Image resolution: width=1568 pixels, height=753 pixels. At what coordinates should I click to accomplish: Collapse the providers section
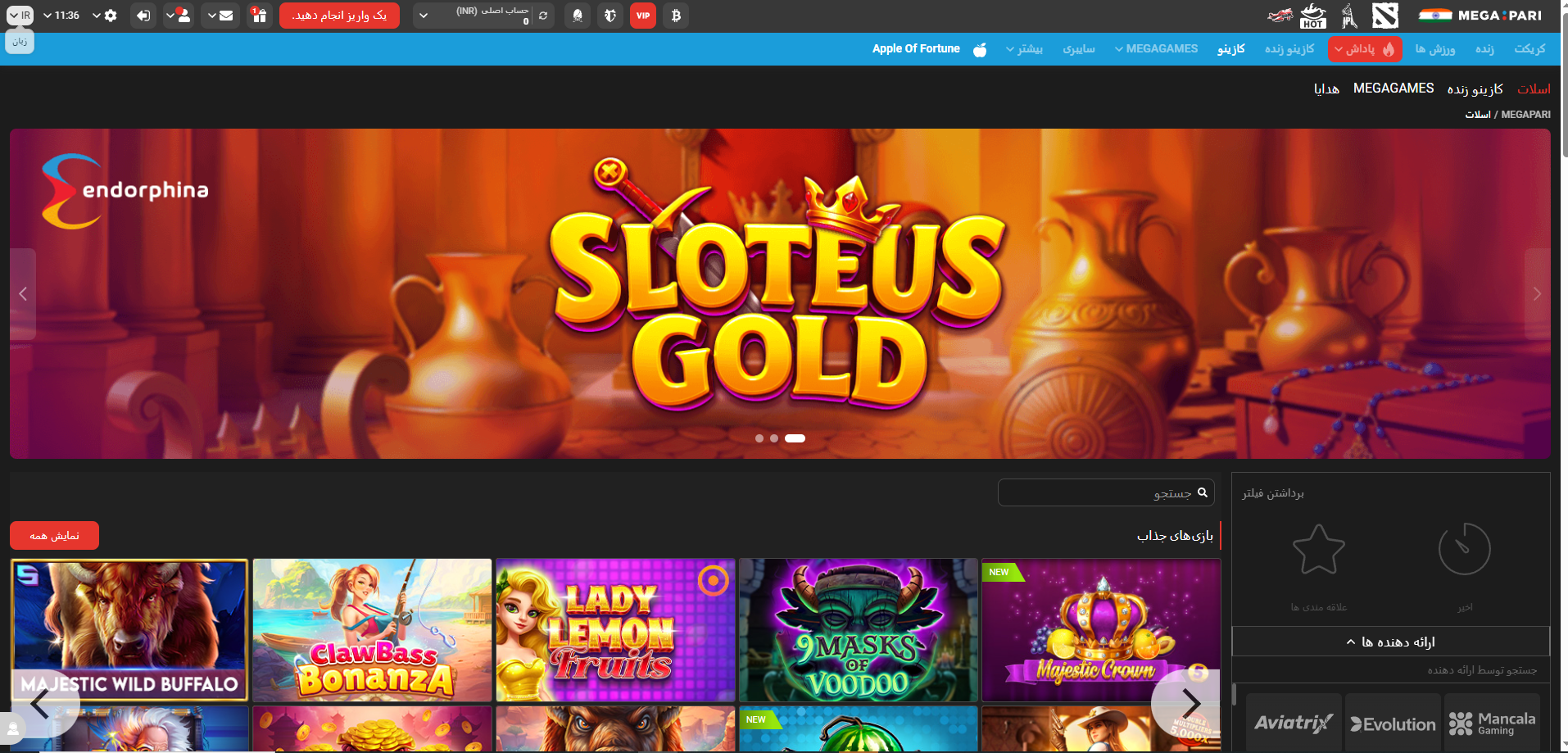tap(1390, 642)
